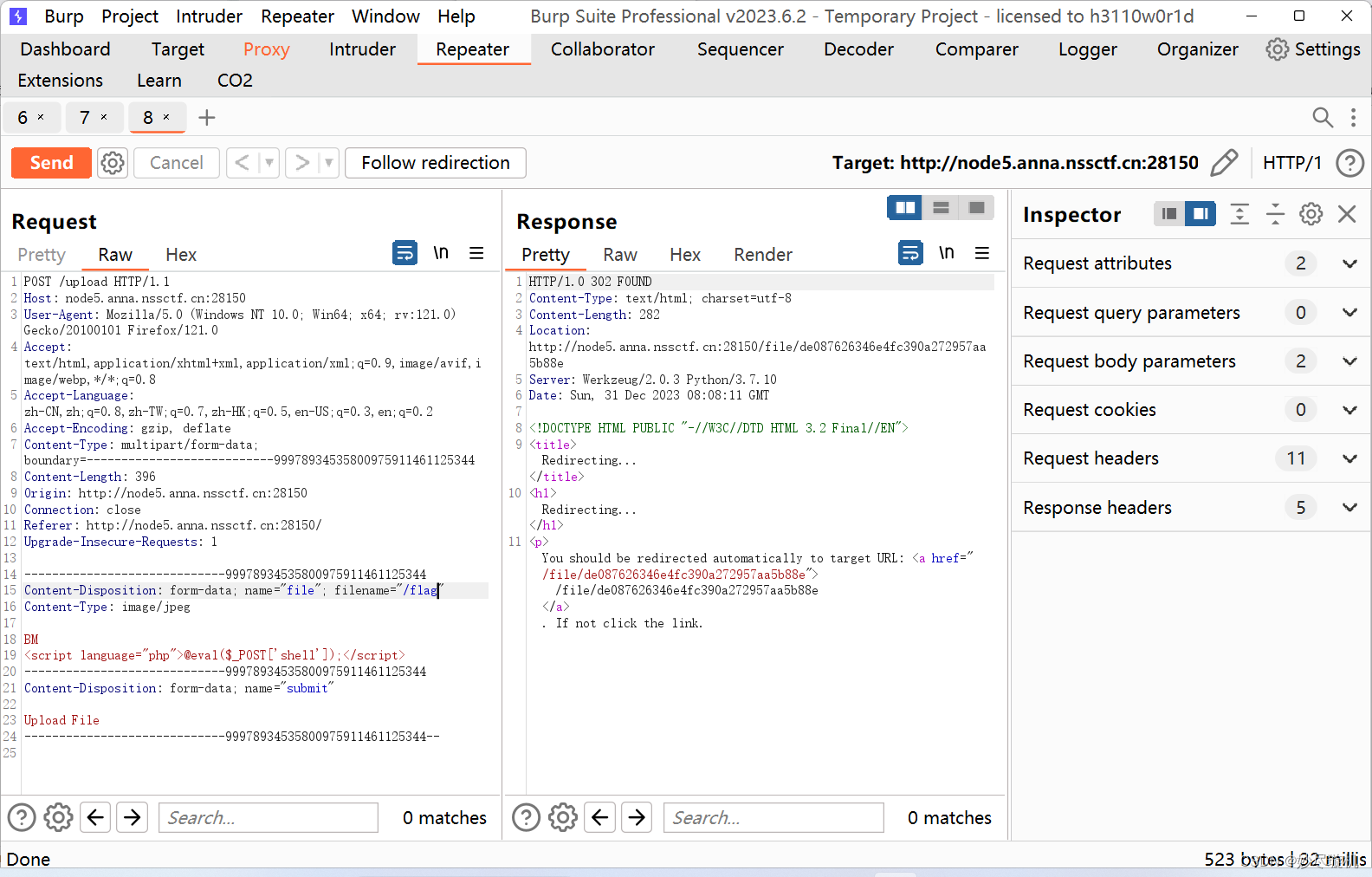Open Request search help icon

tap(22, 817)
